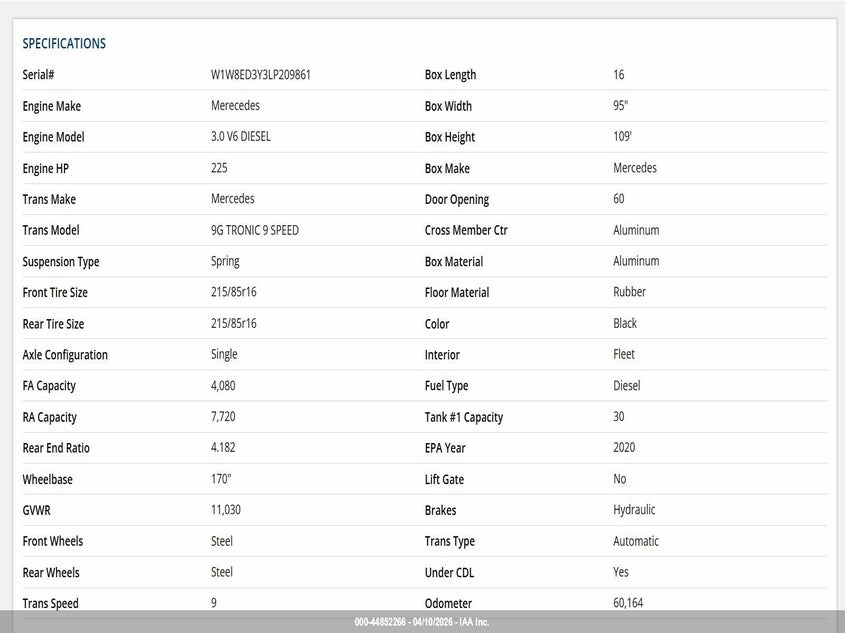Click the Door Opening value 60

(x=619, y=199)
